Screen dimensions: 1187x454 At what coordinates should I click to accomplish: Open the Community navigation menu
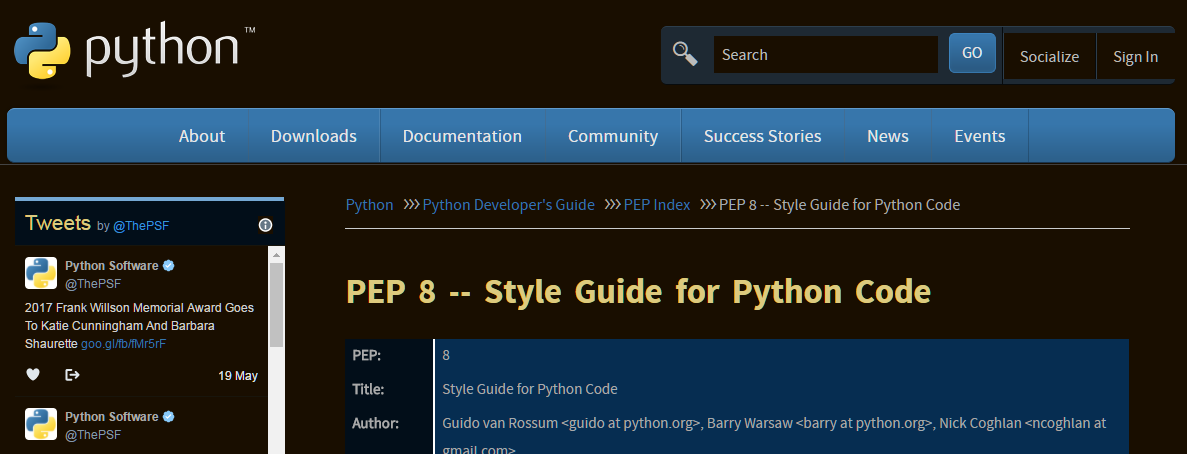613,136
